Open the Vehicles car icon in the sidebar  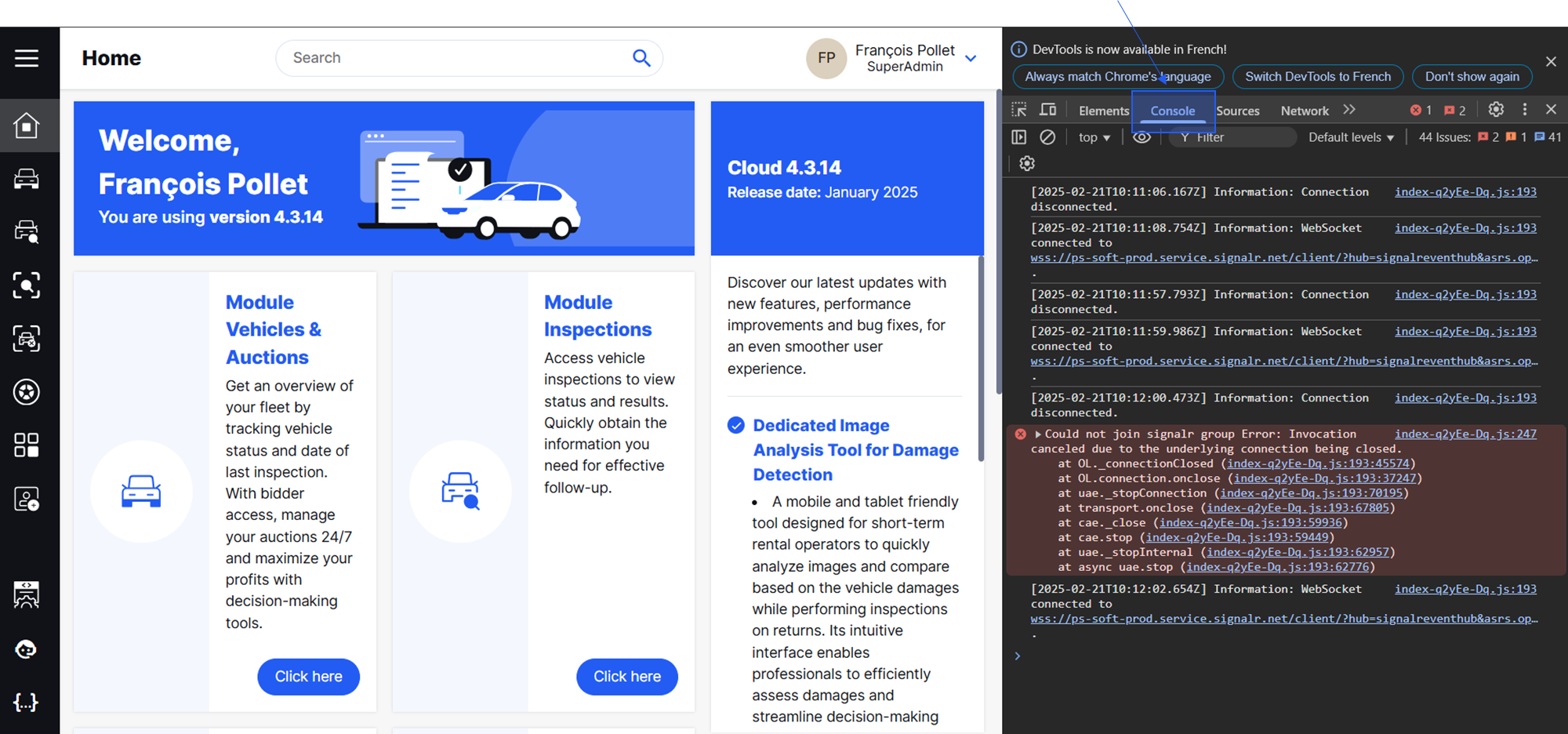pos(27,179)
